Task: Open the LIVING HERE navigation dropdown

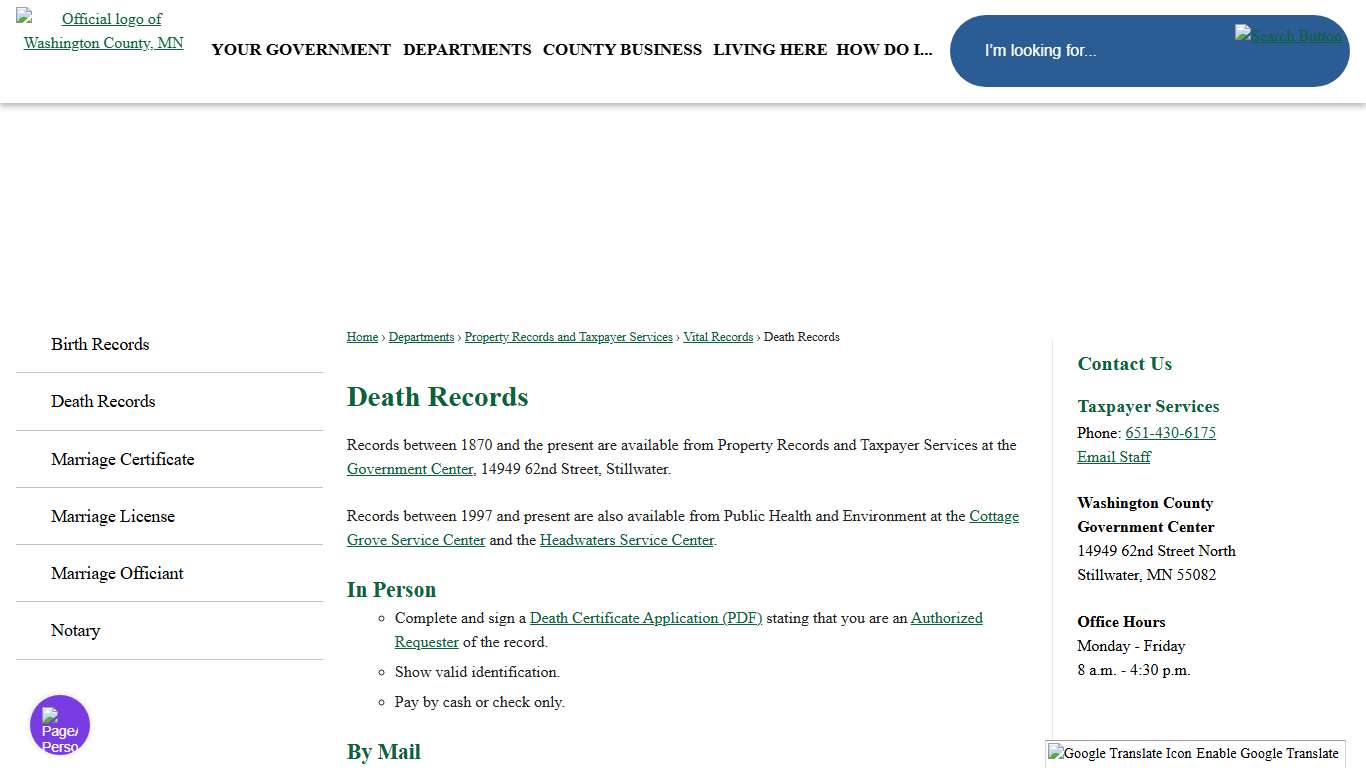Action: 770,49
